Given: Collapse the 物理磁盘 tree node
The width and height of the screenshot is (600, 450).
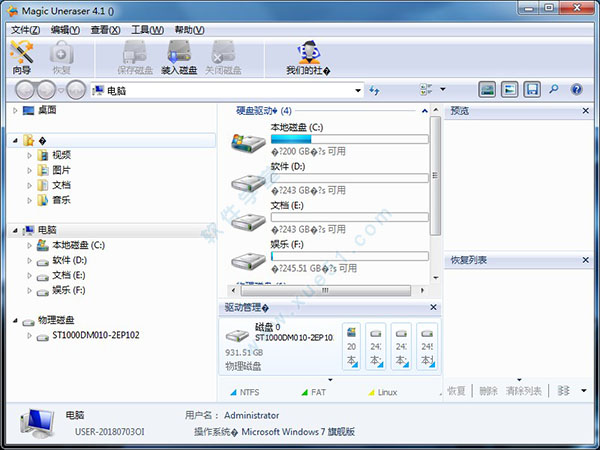Looking at the screenshot, I should pos(15,320).
